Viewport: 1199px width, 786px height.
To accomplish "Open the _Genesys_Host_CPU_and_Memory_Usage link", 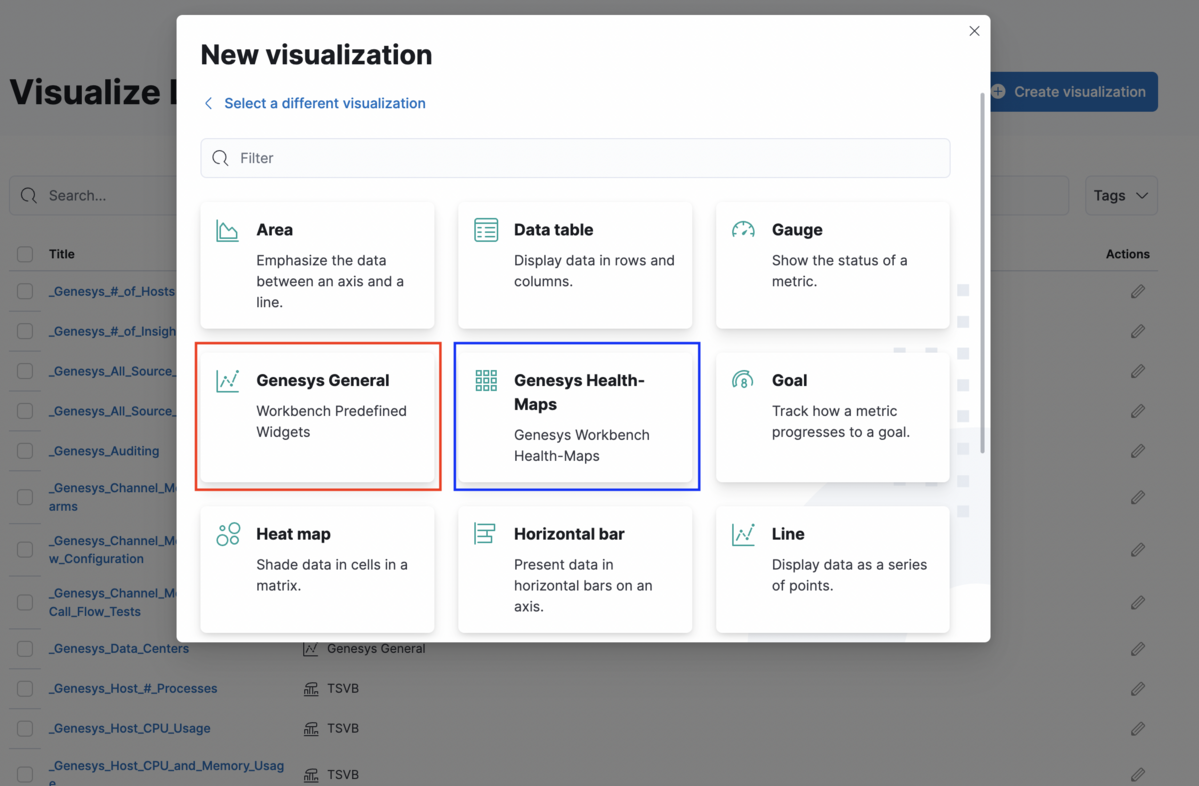I will point(166,772).
